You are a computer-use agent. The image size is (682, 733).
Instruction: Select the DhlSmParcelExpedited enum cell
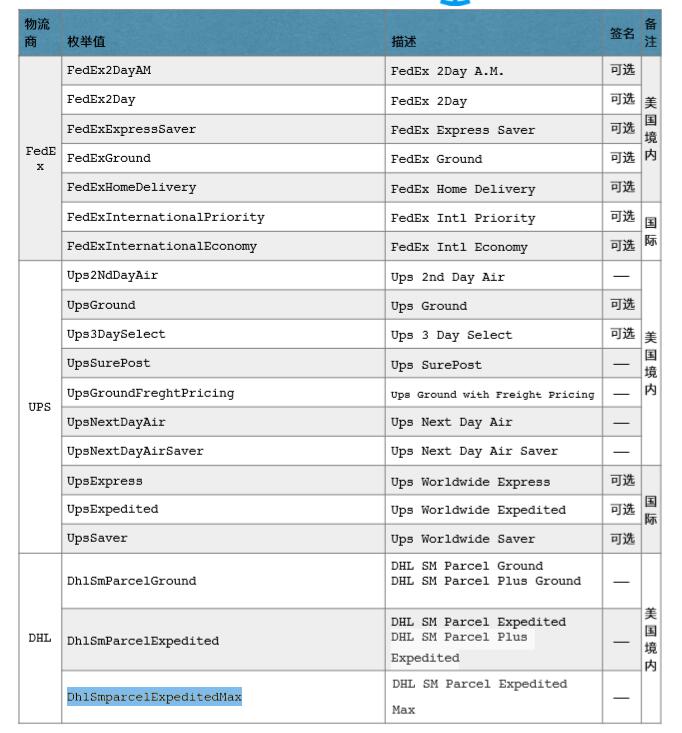click(x=223, y=640)
